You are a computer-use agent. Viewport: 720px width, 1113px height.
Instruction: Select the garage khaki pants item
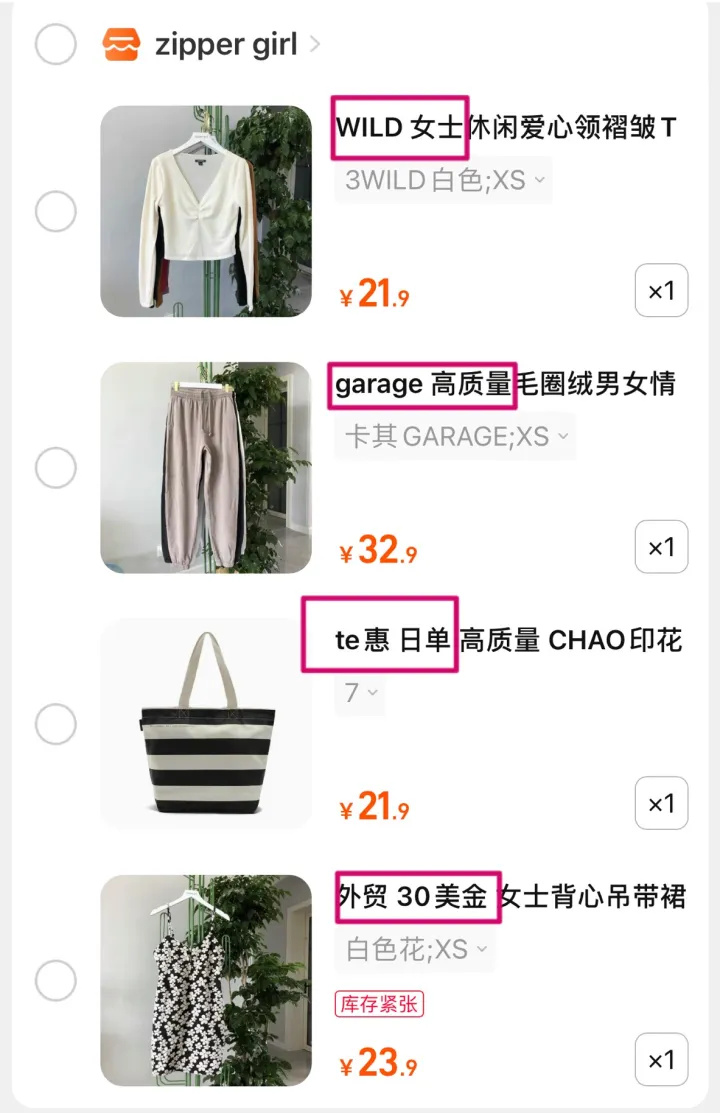(55, 467)
